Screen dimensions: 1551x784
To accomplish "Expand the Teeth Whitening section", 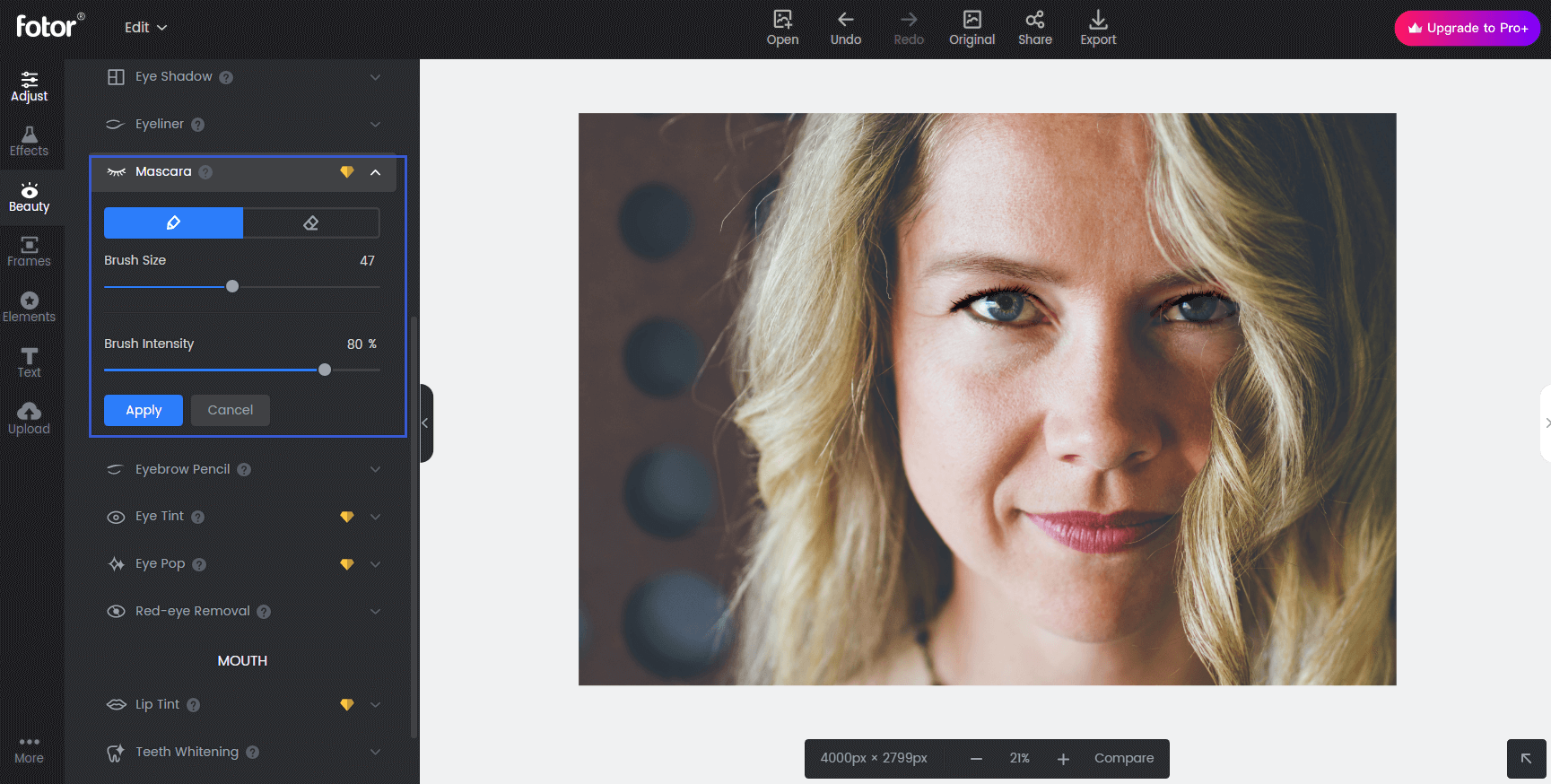I will tap(375, 752).
